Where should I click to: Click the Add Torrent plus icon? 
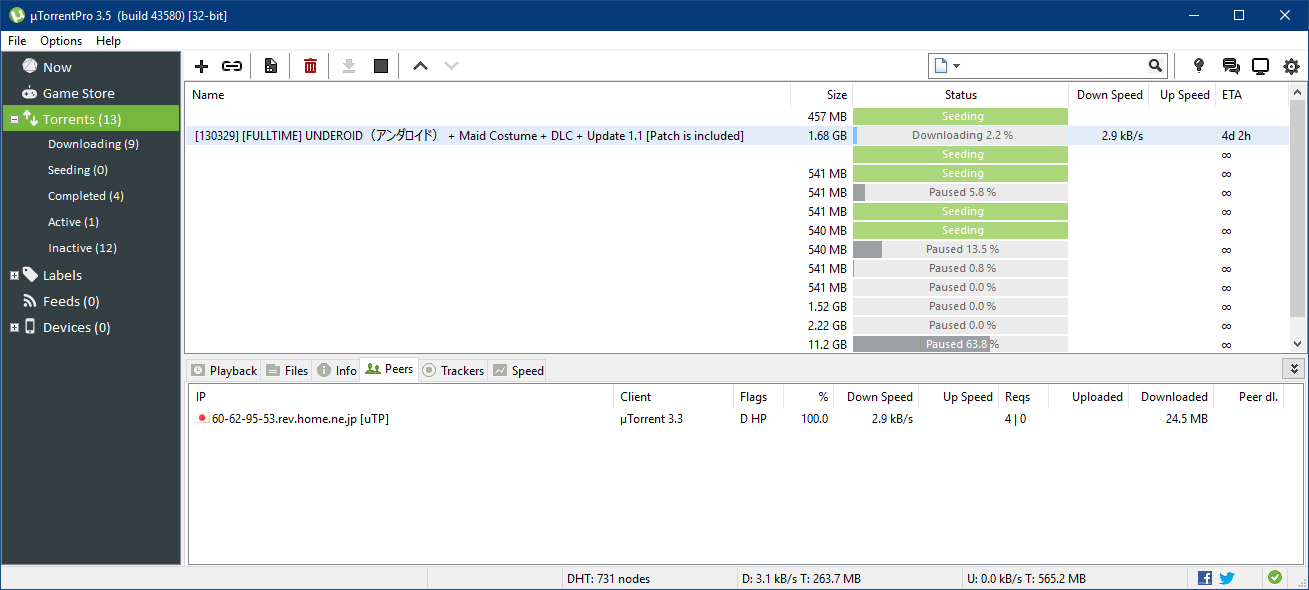point(201,66)
